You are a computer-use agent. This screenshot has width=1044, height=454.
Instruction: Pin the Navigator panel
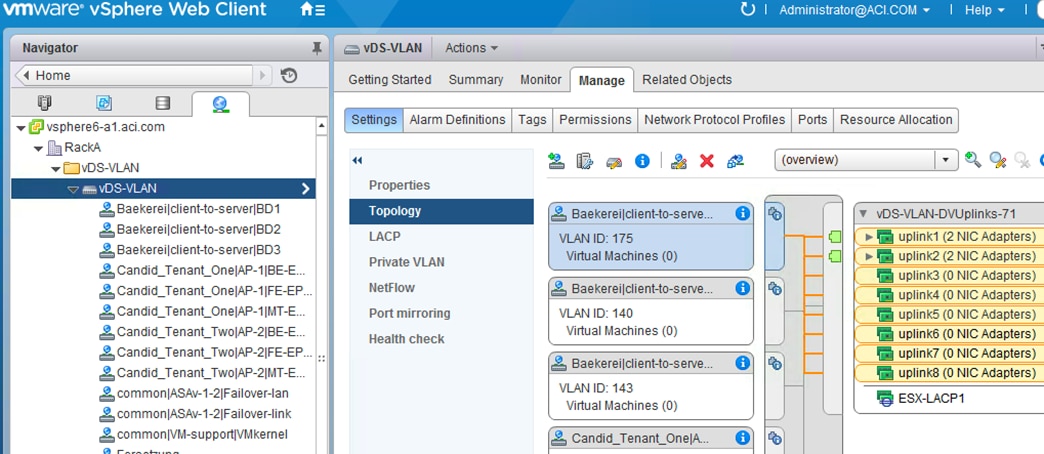(317, 48)
